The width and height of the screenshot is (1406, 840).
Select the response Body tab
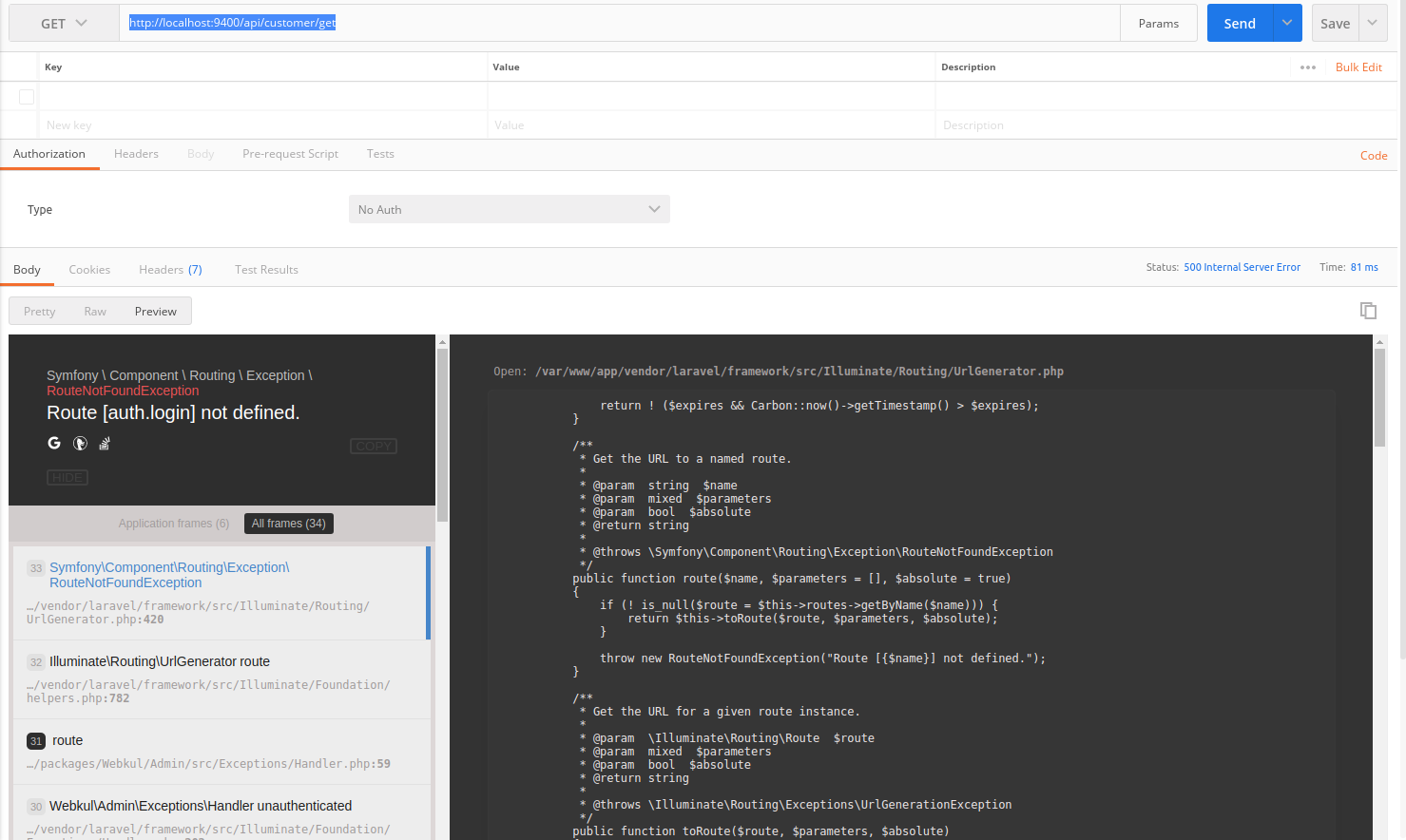27,270
